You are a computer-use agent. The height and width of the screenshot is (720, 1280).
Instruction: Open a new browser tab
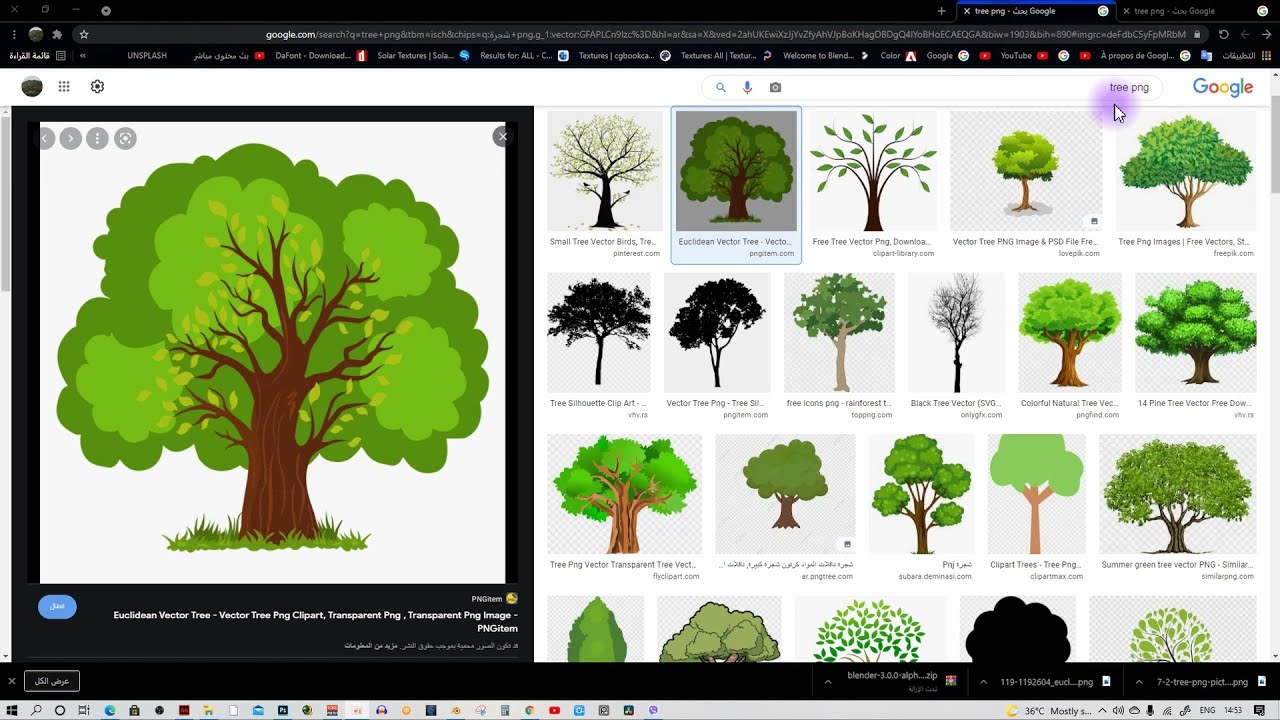click(941, 11)
